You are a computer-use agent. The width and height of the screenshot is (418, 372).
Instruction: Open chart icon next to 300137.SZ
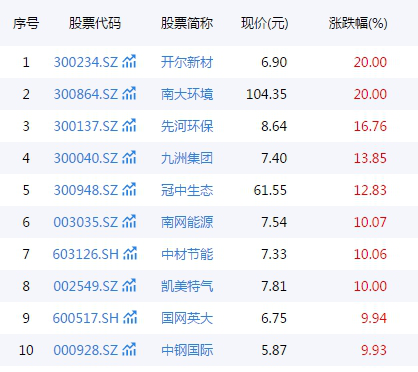129,126
